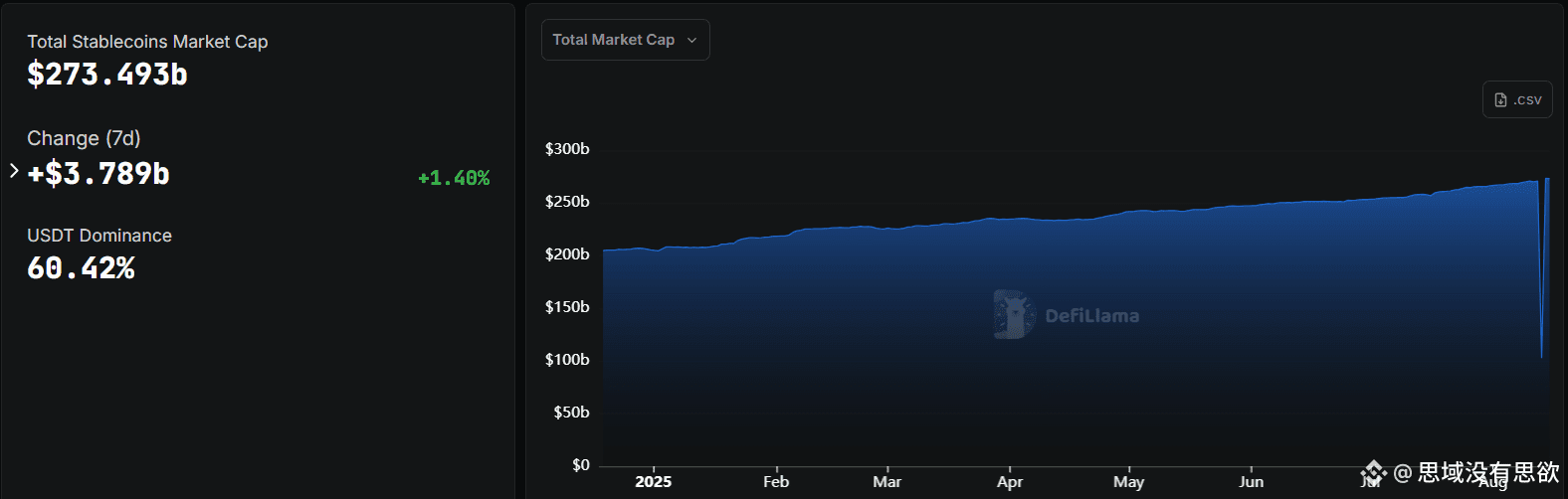The height and width of the screenshot is (499, 1568).
Task: Click the Feb marker on the time axis
Action: pyautogui.click(x=776, y=481)
